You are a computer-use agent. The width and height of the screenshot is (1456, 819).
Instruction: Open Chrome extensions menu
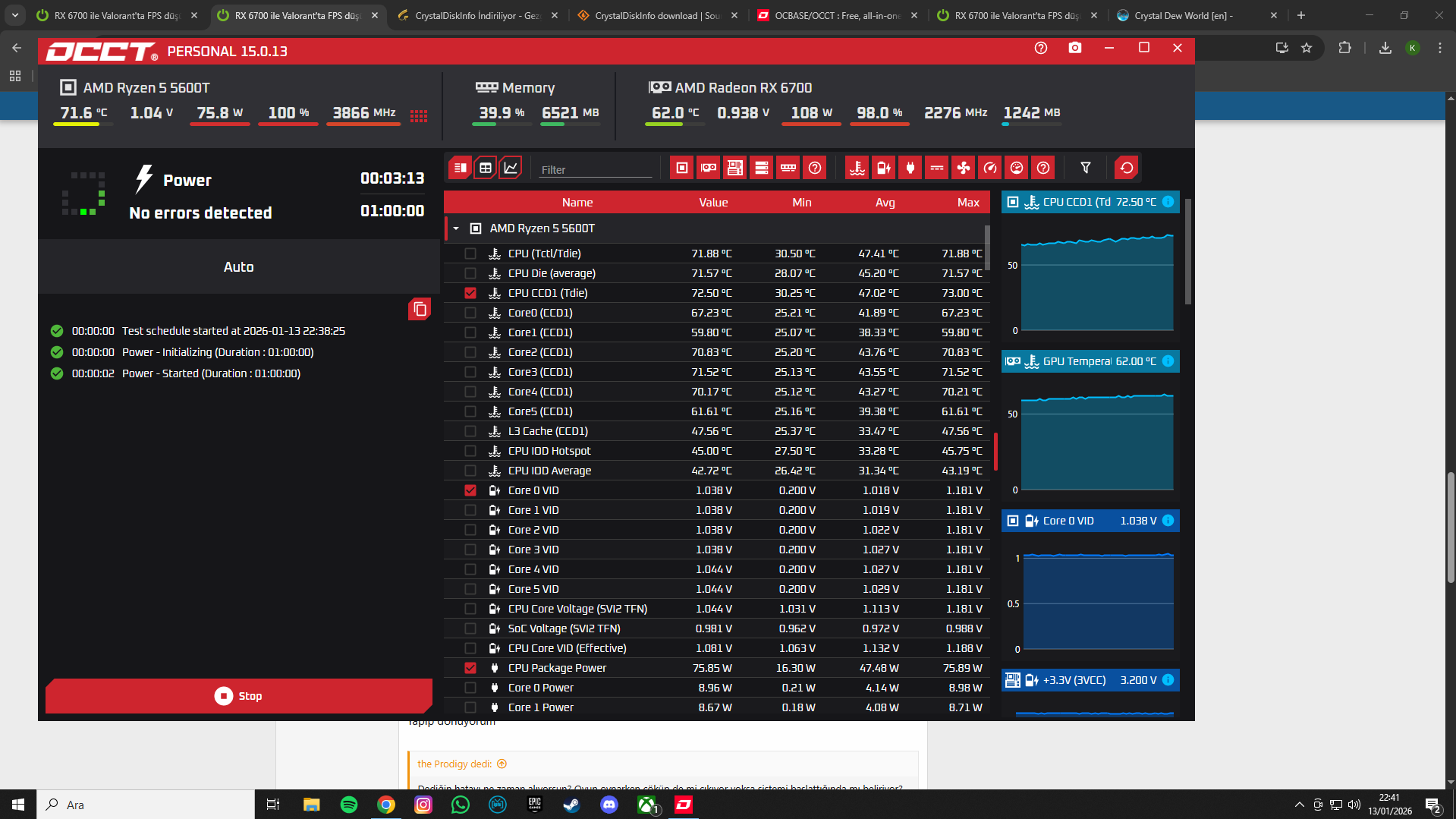(1344, 48)
